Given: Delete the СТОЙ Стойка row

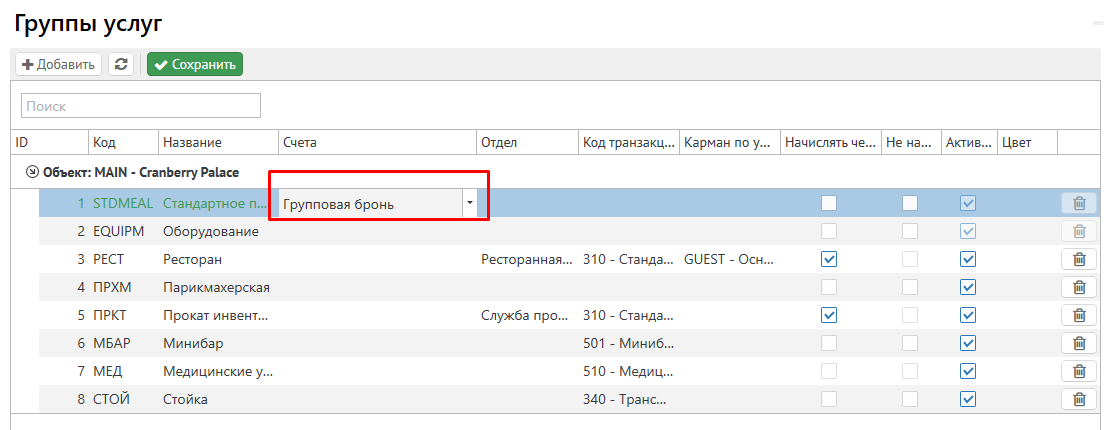Looking at the screenshot, I should (1079, 399).
